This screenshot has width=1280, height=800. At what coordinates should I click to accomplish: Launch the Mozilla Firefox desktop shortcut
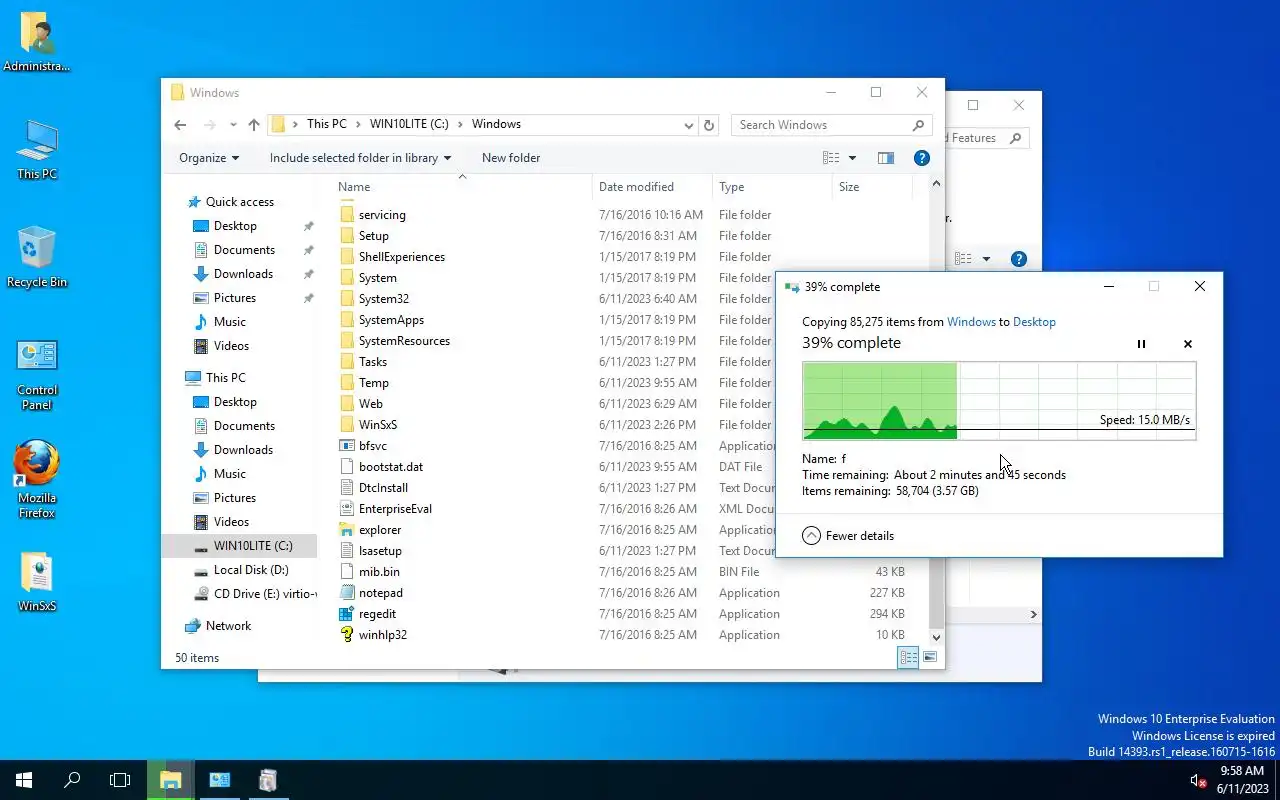pyautogui.click(x=37, y=480)
